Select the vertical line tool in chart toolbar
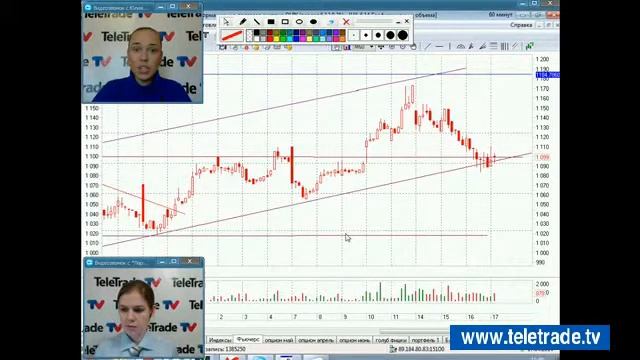640x360 pixels. 450,47
